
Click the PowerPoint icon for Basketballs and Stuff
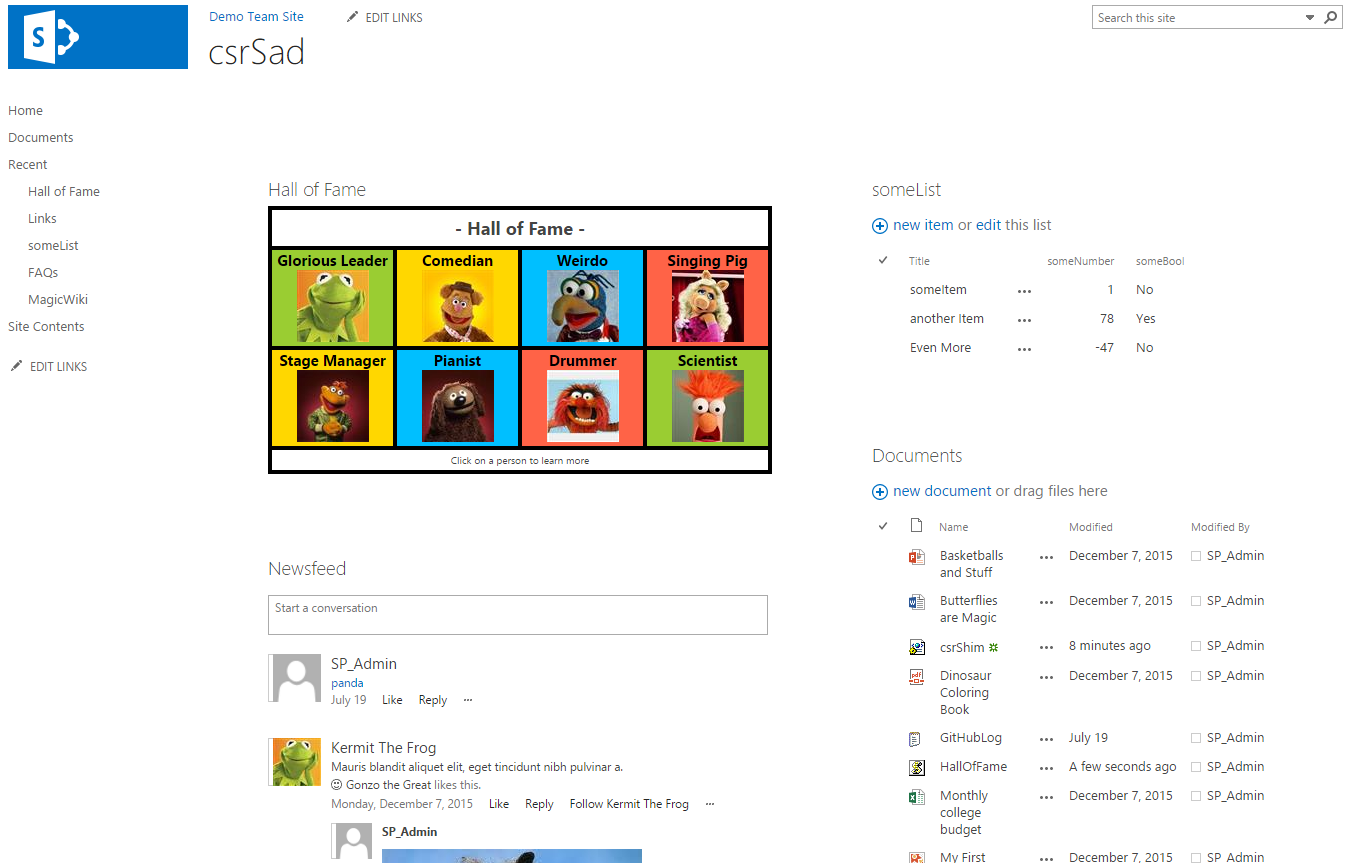pos(916,557)
